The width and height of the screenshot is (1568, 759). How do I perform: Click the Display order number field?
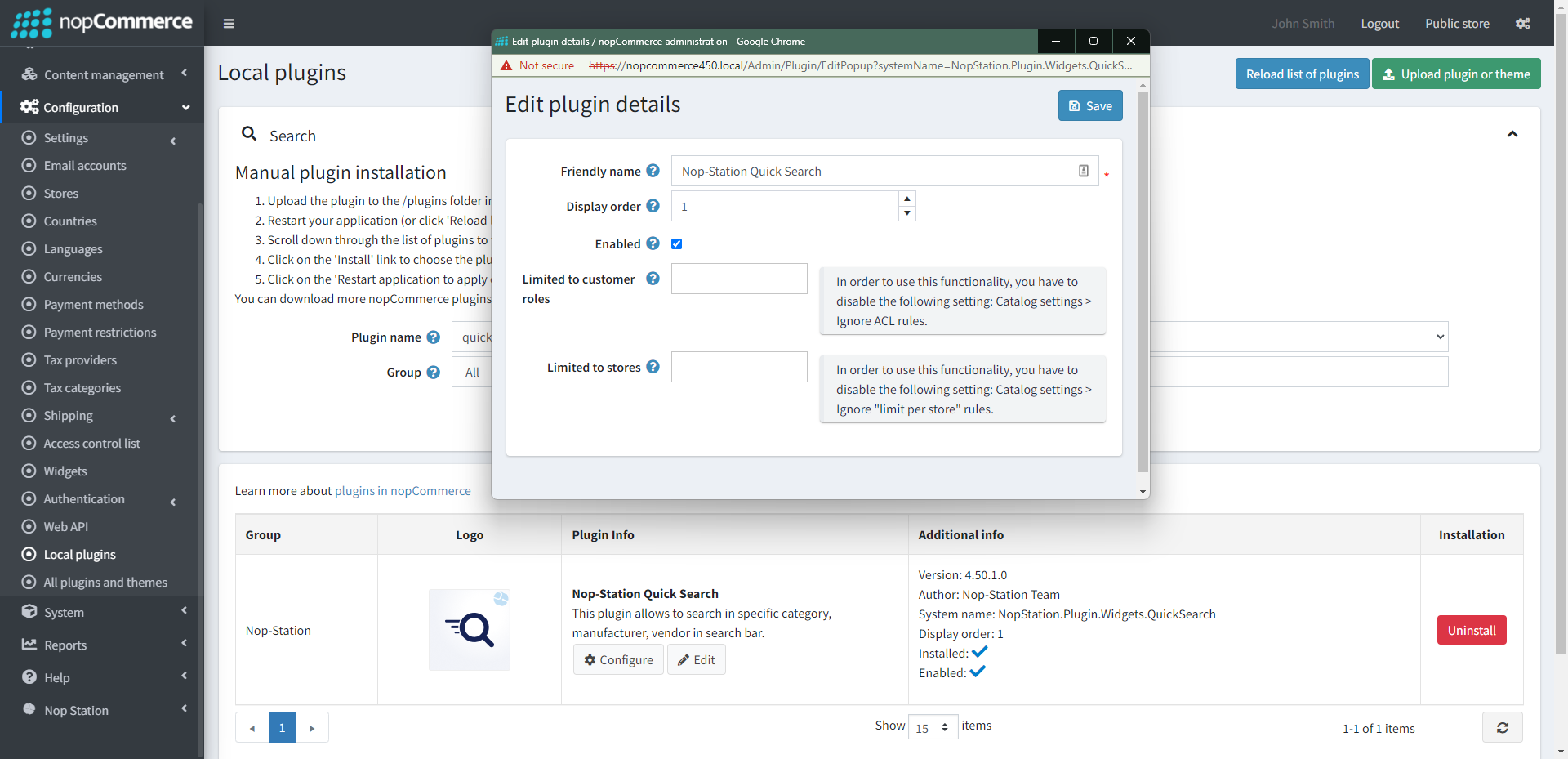point(785,206)
